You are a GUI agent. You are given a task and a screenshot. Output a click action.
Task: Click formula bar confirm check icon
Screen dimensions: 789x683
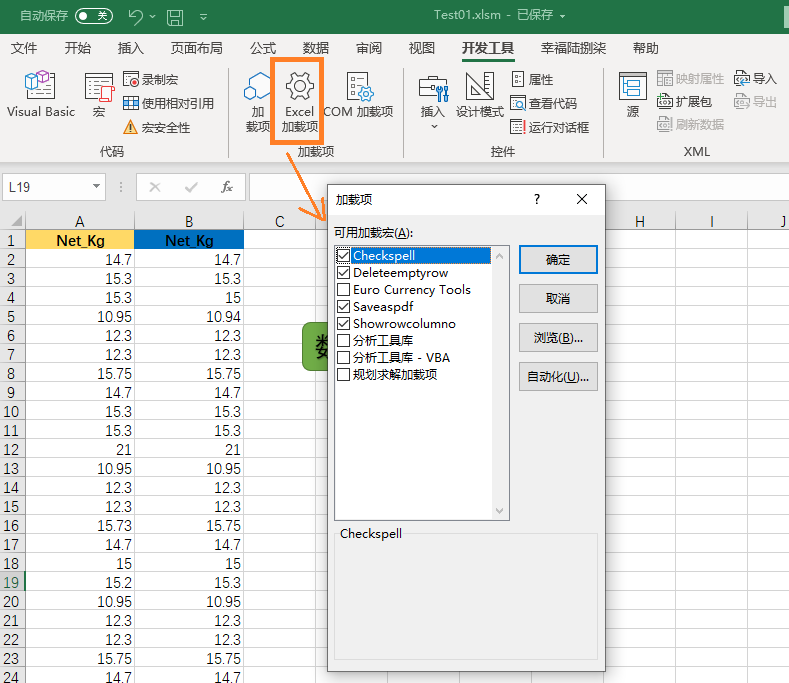[191, 187]
